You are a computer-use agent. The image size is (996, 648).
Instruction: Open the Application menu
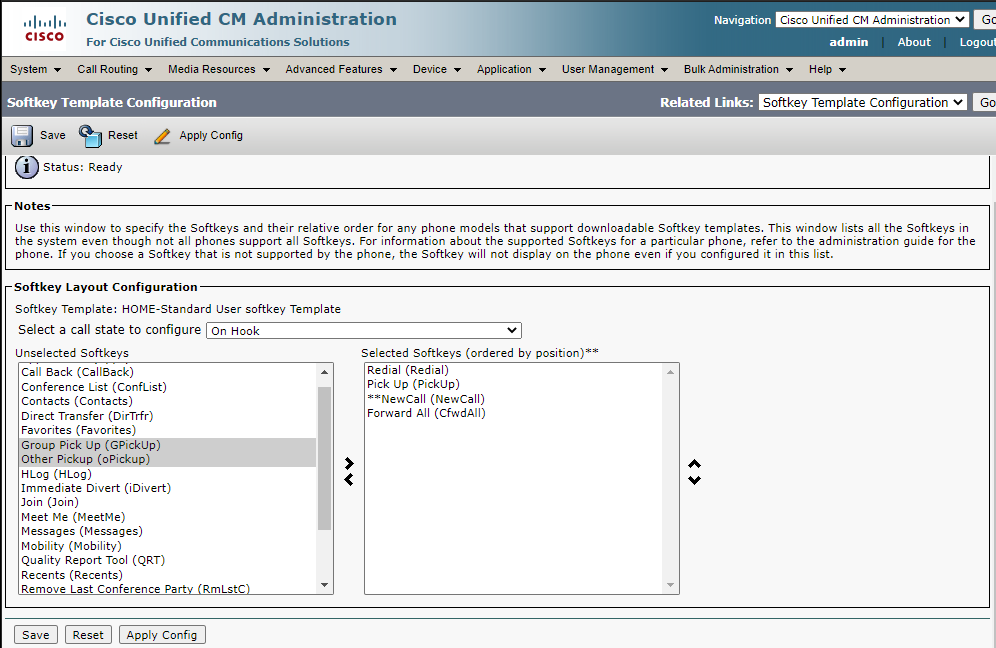[511, 69]
